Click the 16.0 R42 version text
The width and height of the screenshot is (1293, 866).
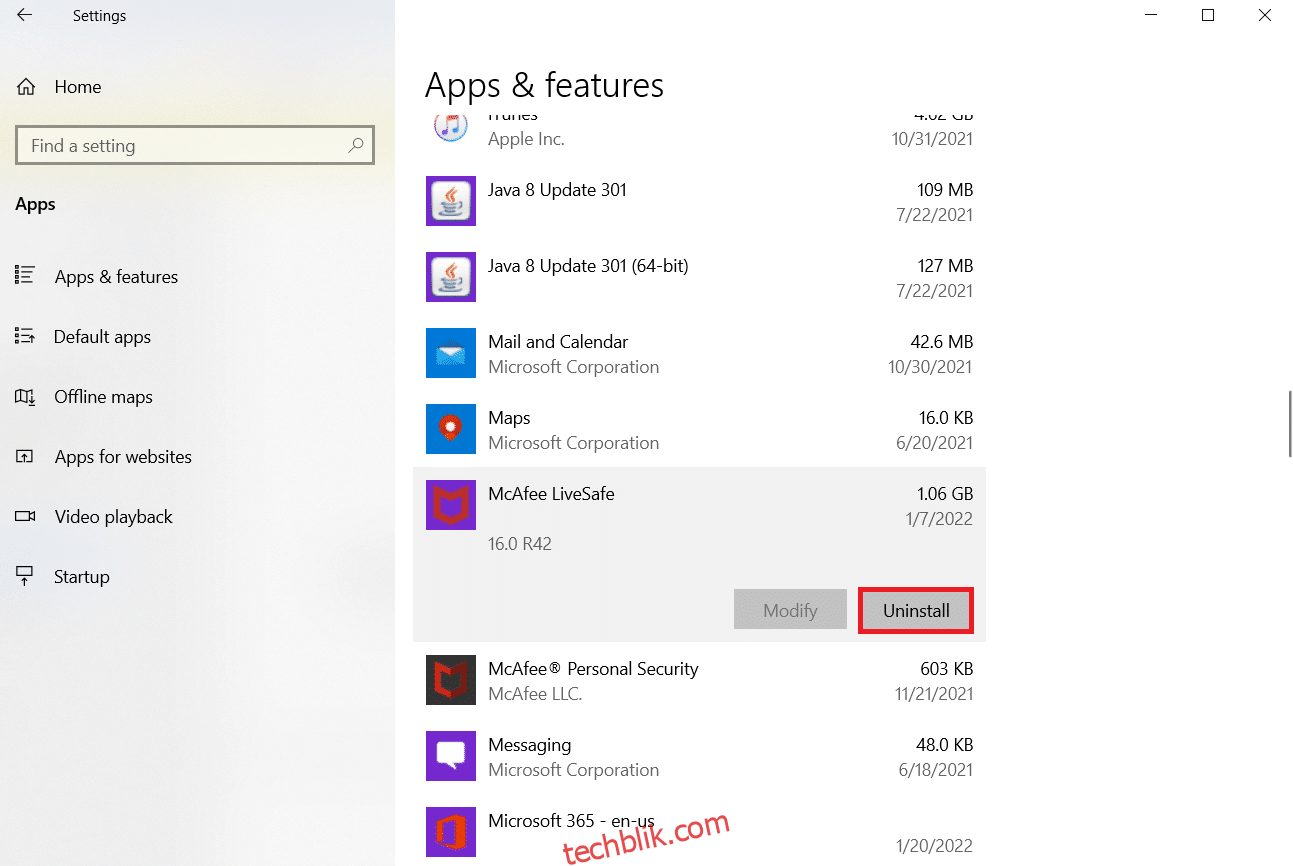(520, 544)
